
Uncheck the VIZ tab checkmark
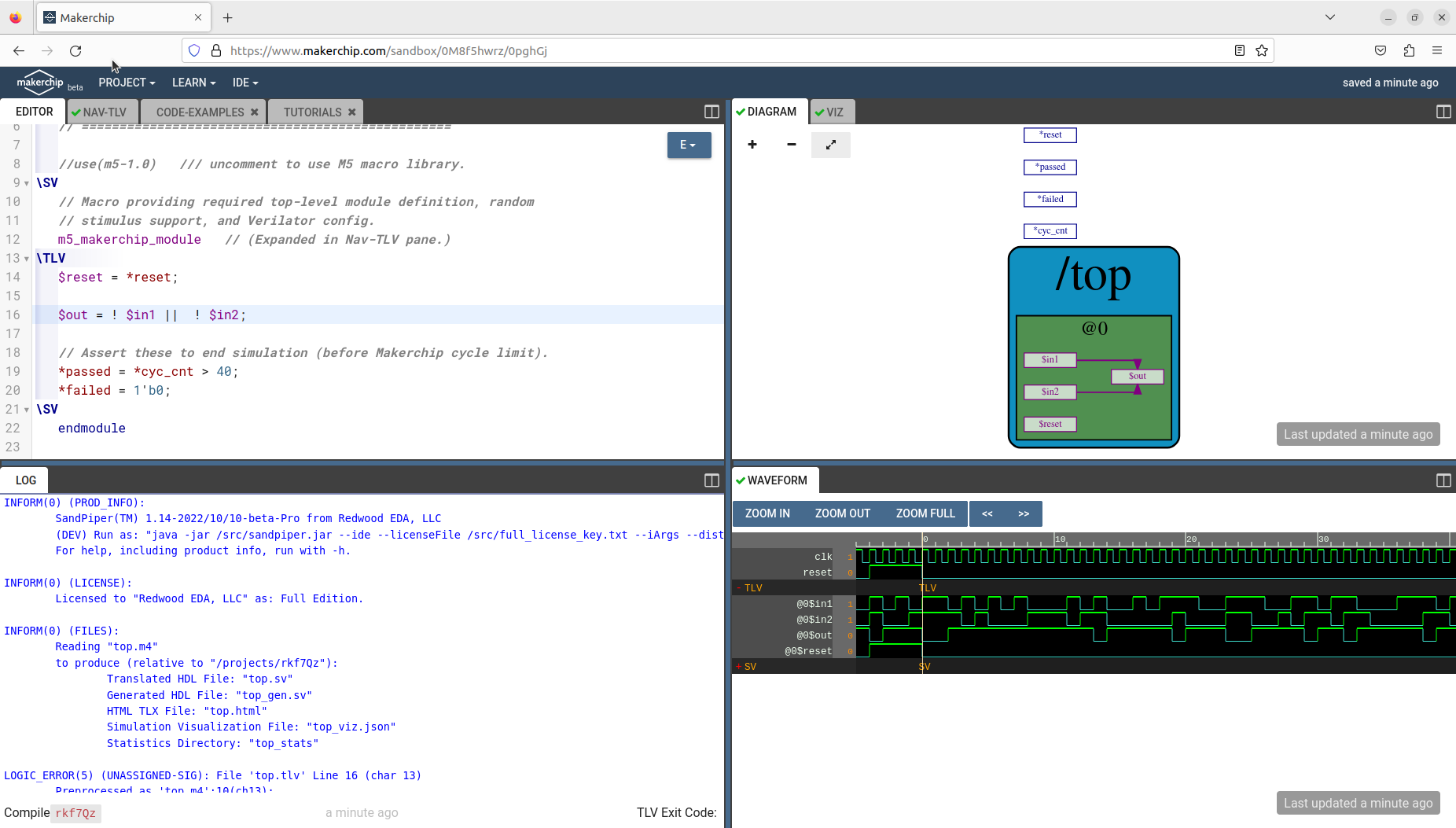[820, 112]
